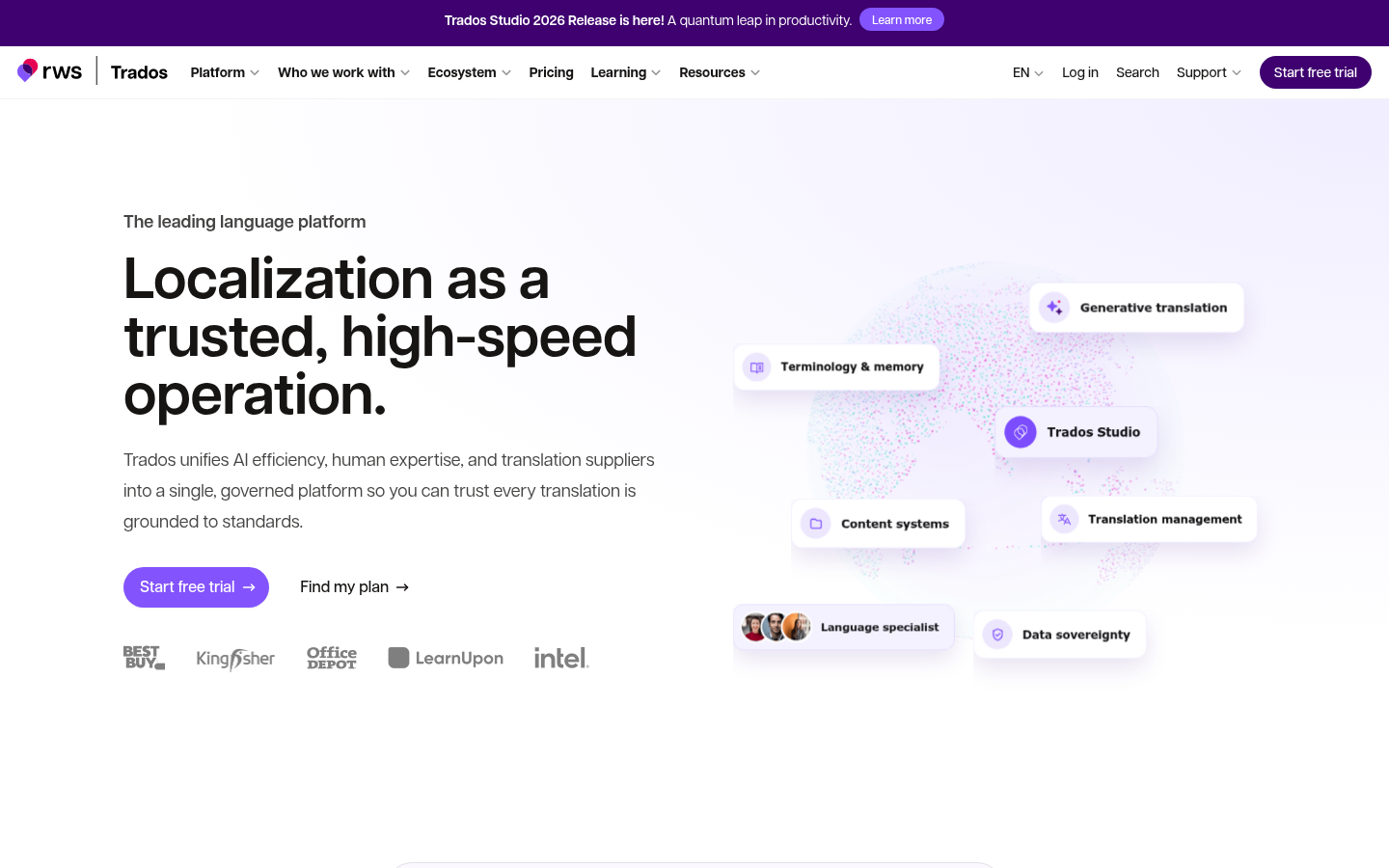The image size is (1389, 868).
Task: Click the RWS logo icon
Action: pyautogui.click(x=28, y=70)
